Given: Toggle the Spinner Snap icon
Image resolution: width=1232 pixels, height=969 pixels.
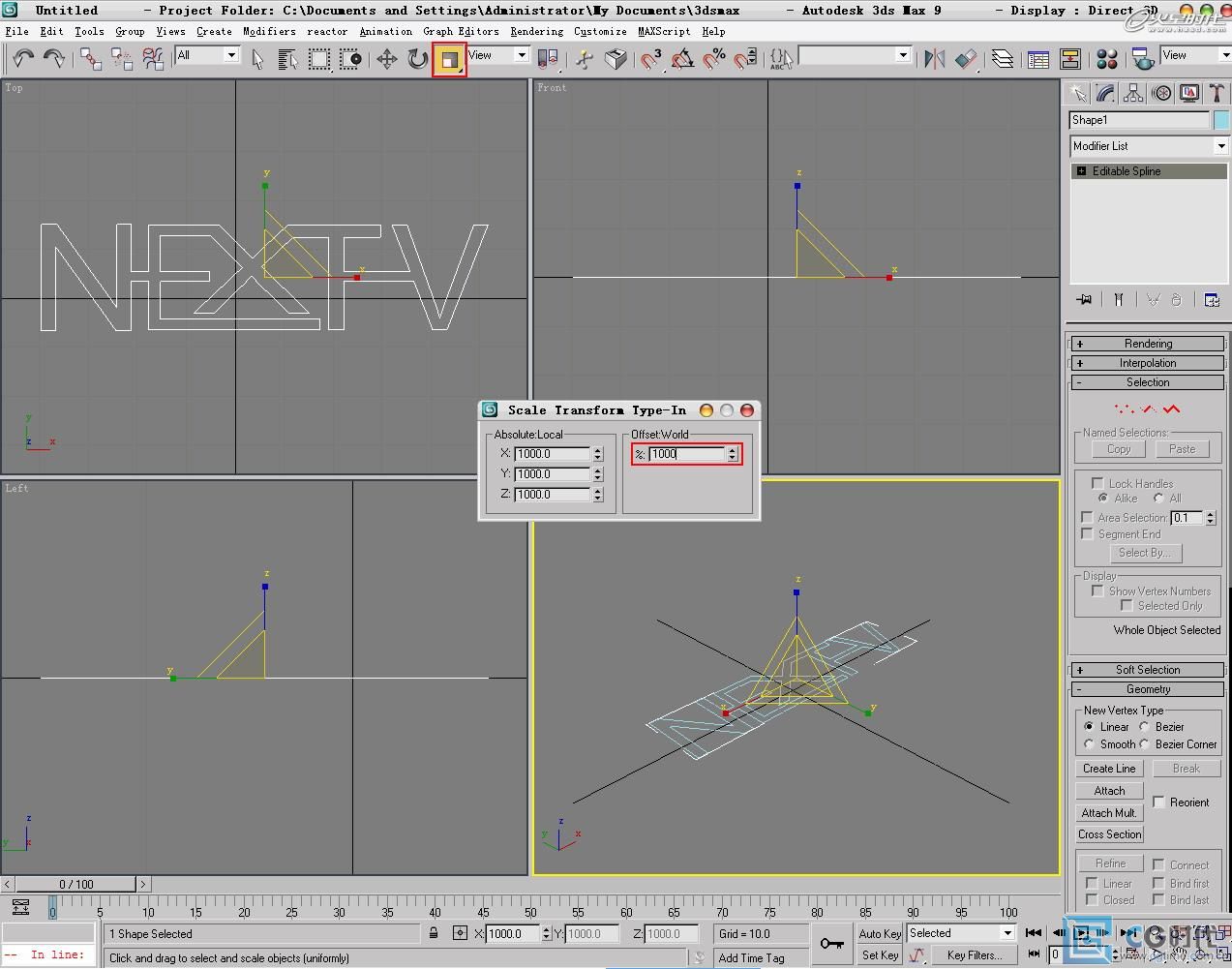Looking at the screenshot, I should (745, 59).
